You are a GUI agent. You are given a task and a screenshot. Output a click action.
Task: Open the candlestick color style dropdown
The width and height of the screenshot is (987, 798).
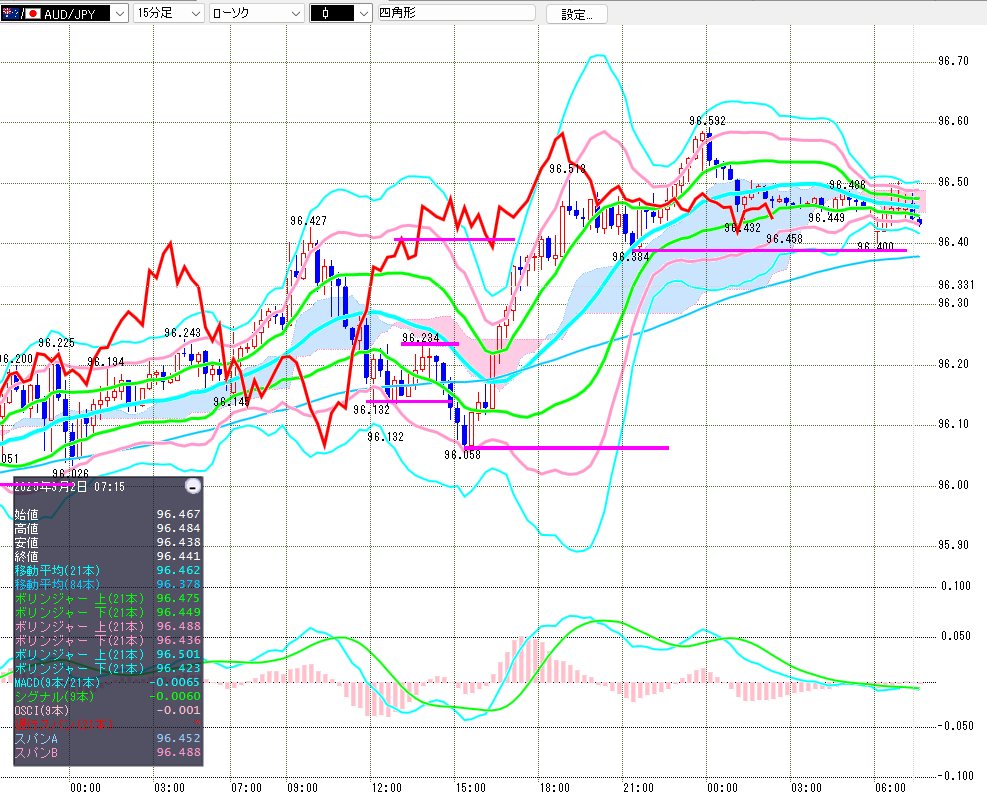(341, 13)
